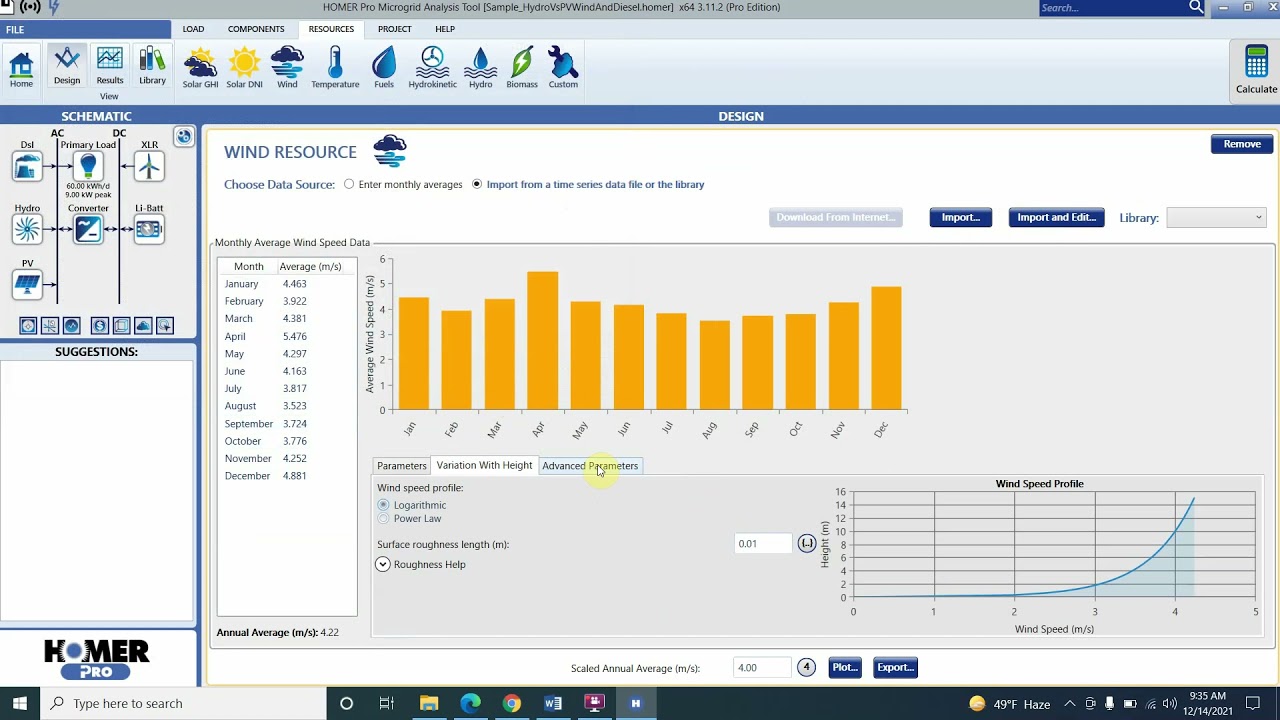Screen dimensions: 1280x720
Task: Open the Library view
Action: pos(152,67)
